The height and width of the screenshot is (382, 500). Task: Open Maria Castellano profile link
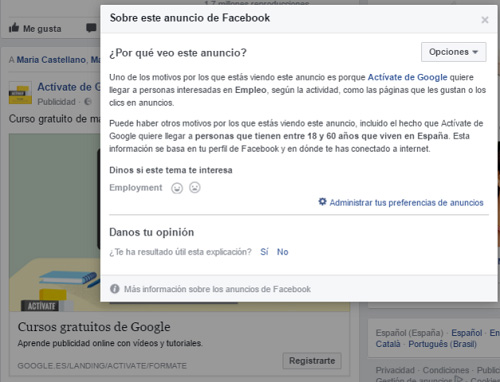coord(51,60)
